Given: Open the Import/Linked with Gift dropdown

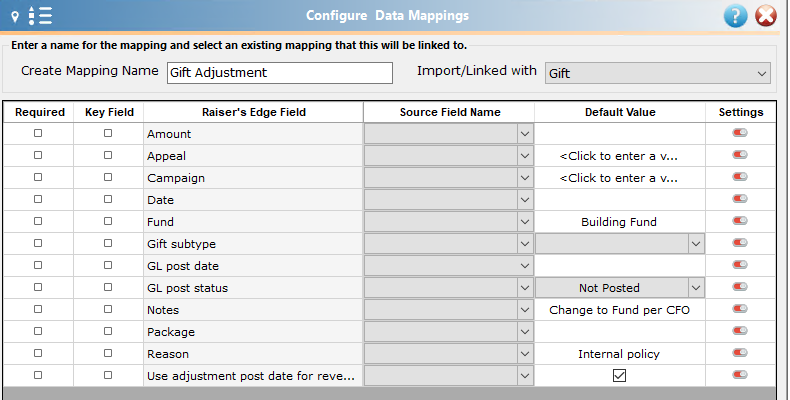Looking at the screenshot, I should 657,73.
